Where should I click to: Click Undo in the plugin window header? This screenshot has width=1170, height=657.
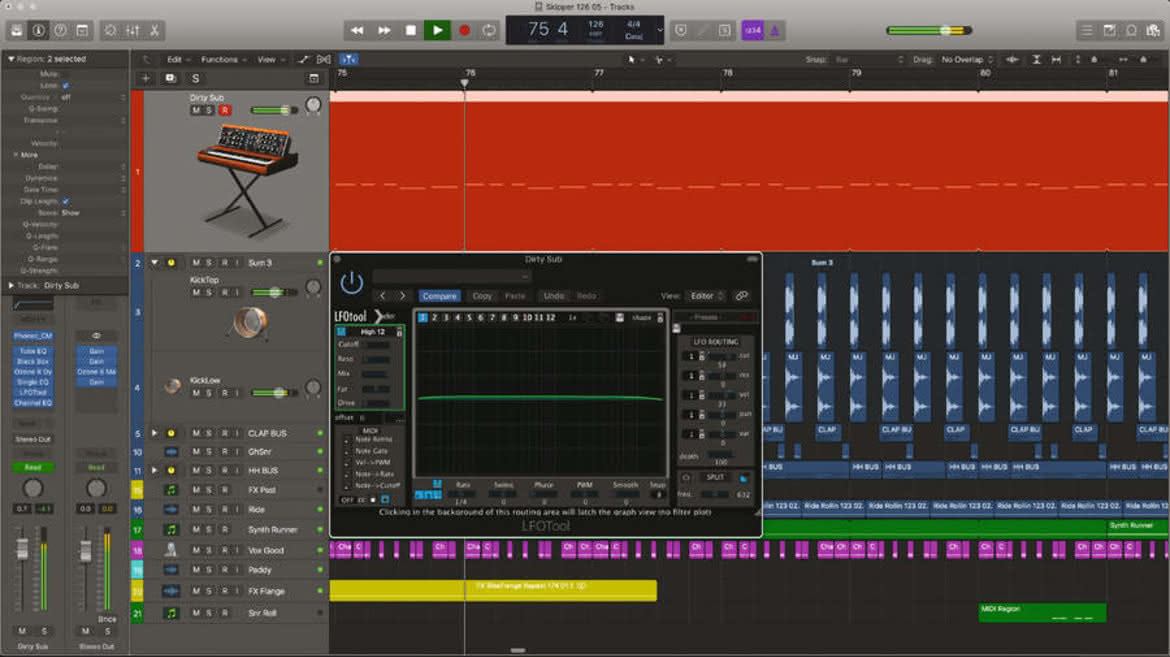pyautogui.click(x=554, y=296)
